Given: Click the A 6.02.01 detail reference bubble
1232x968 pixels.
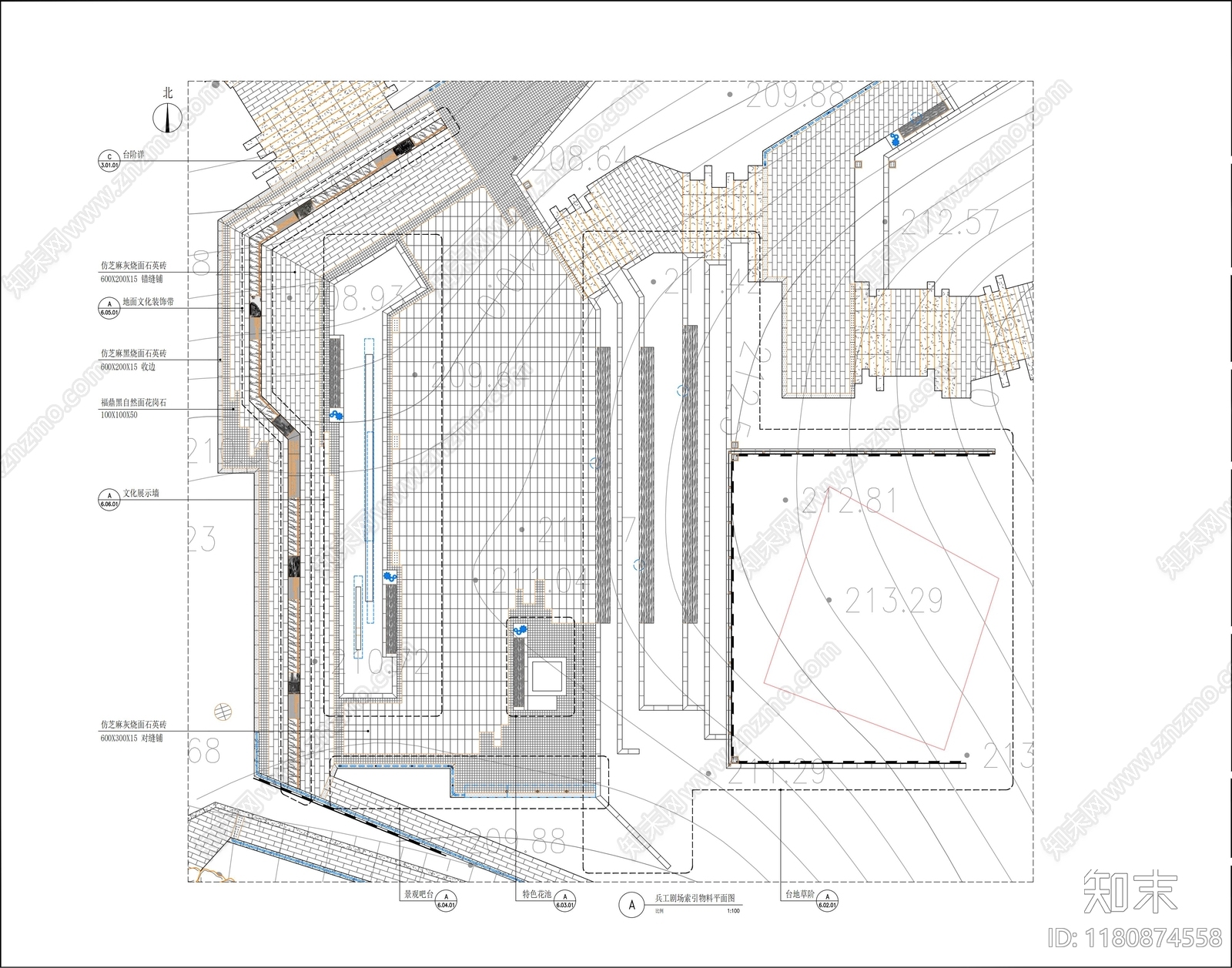Looking at the screenshot, I should coord(827,901).
